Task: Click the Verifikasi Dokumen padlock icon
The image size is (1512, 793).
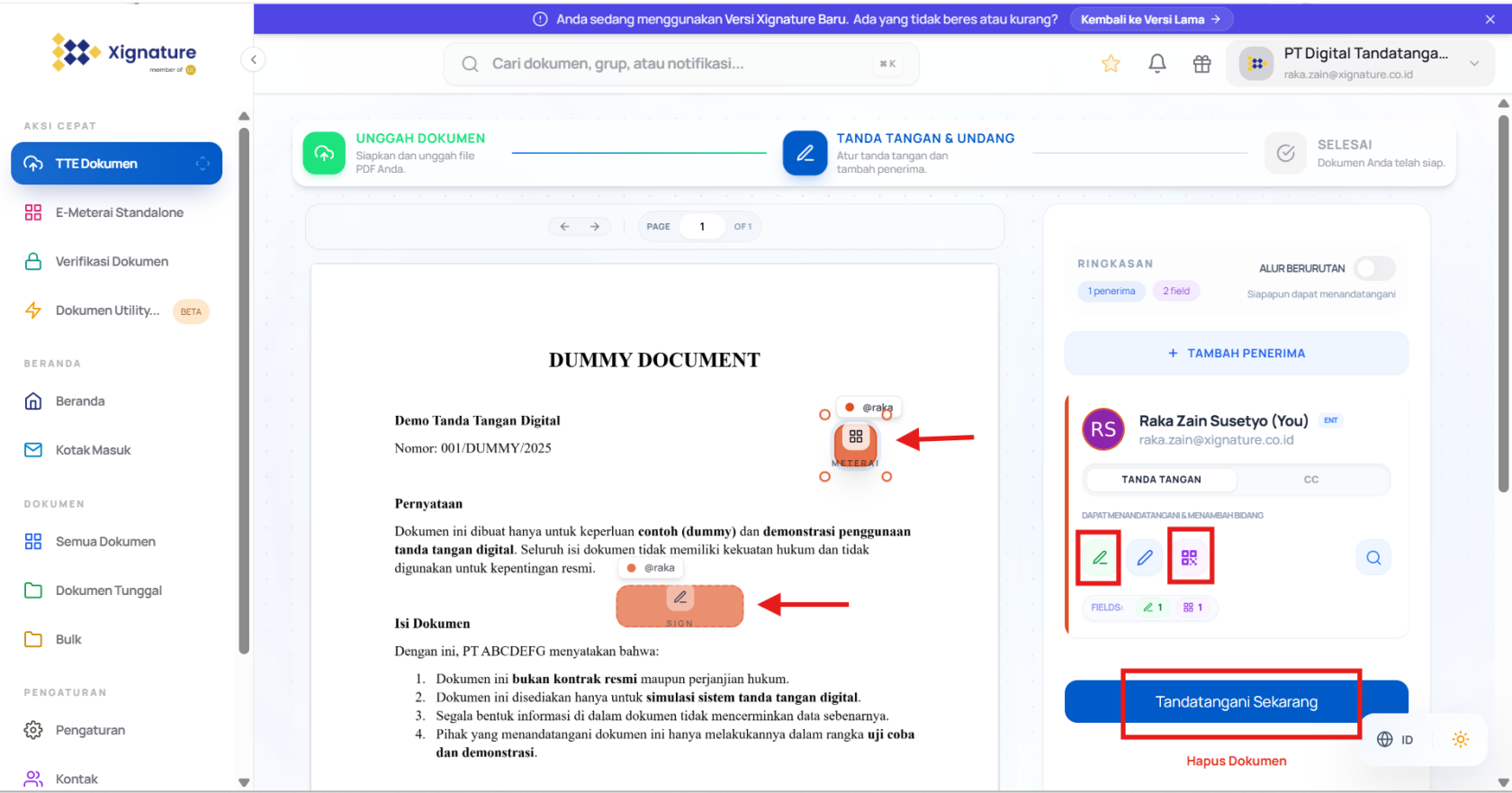Action: 33,261
